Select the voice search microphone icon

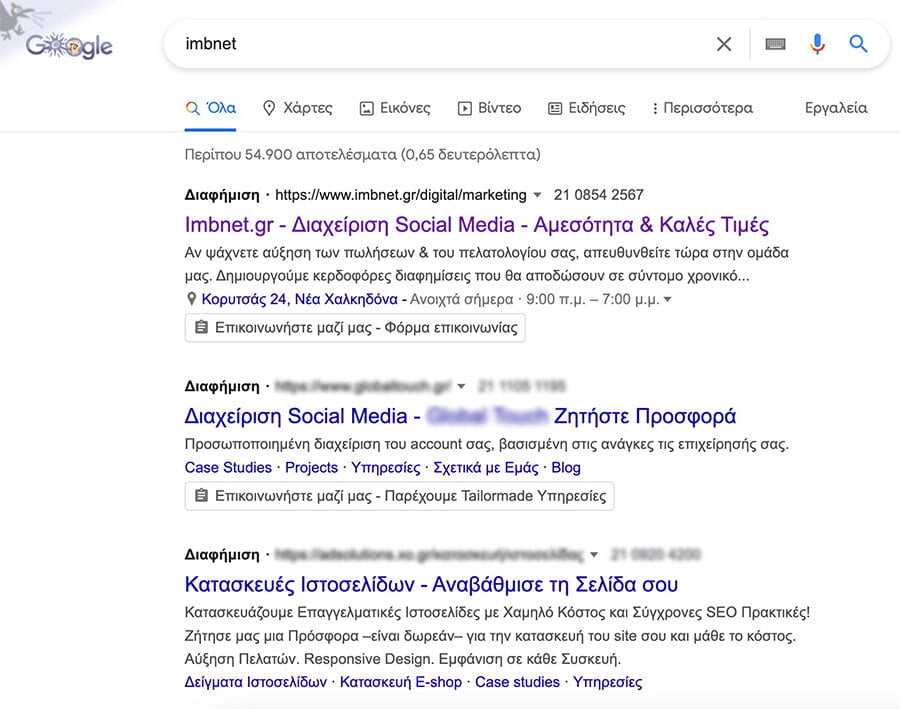(817, 44)
